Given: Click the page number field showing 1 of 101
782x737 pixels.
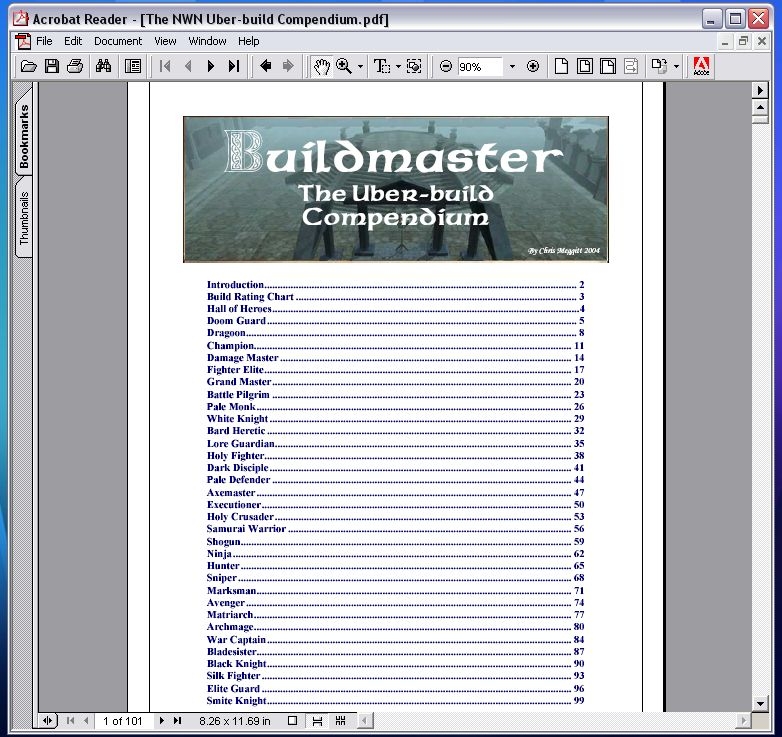Looking at the screenshot, I should (125, 720).
